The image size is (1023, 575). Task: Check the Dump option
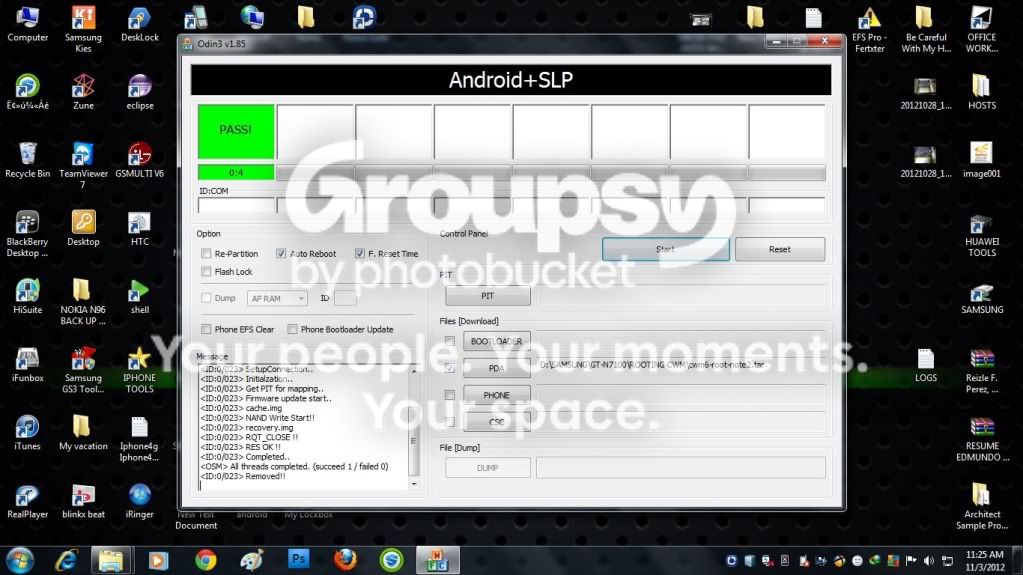click(206, 298)
